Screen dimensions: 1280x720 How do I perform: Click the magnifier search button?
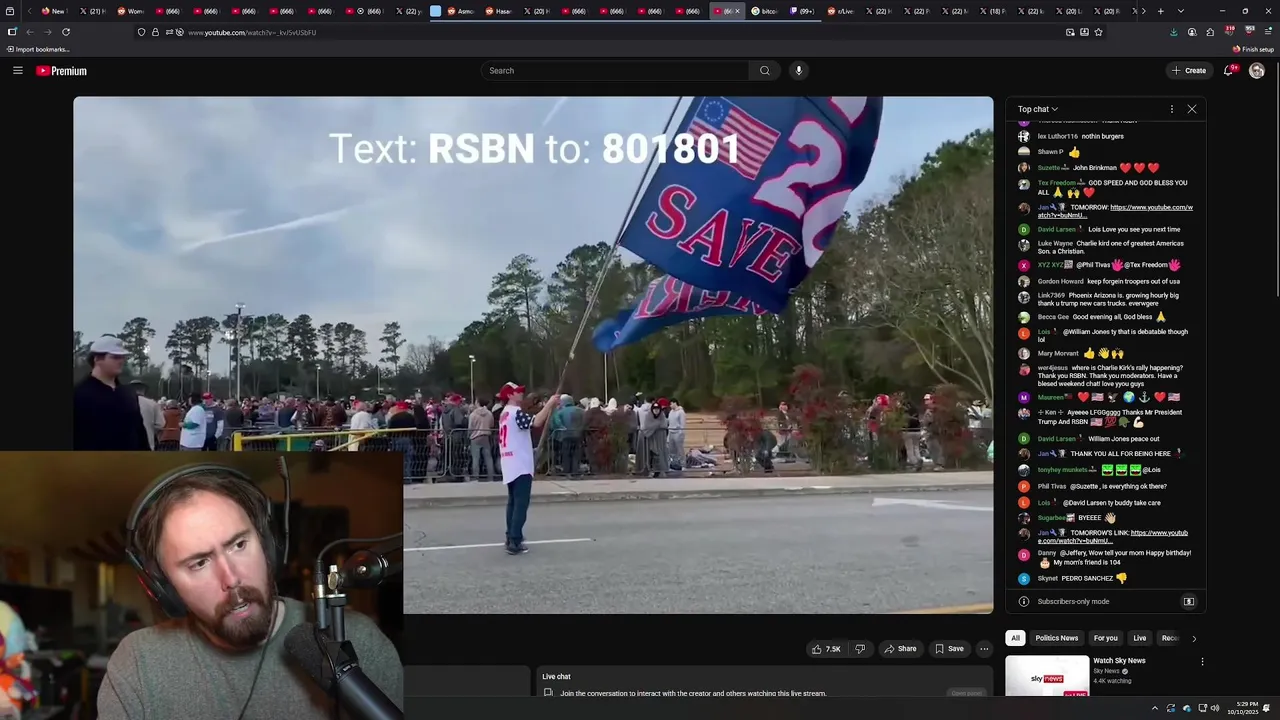point(765,70)
